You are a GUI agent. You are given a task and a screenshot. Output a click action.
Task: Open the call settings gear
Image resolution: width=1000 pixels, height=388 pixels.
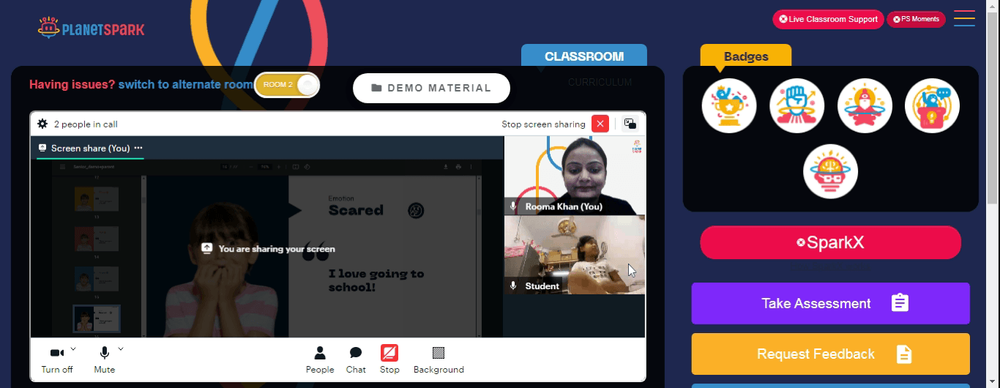(x=43, y=124)
